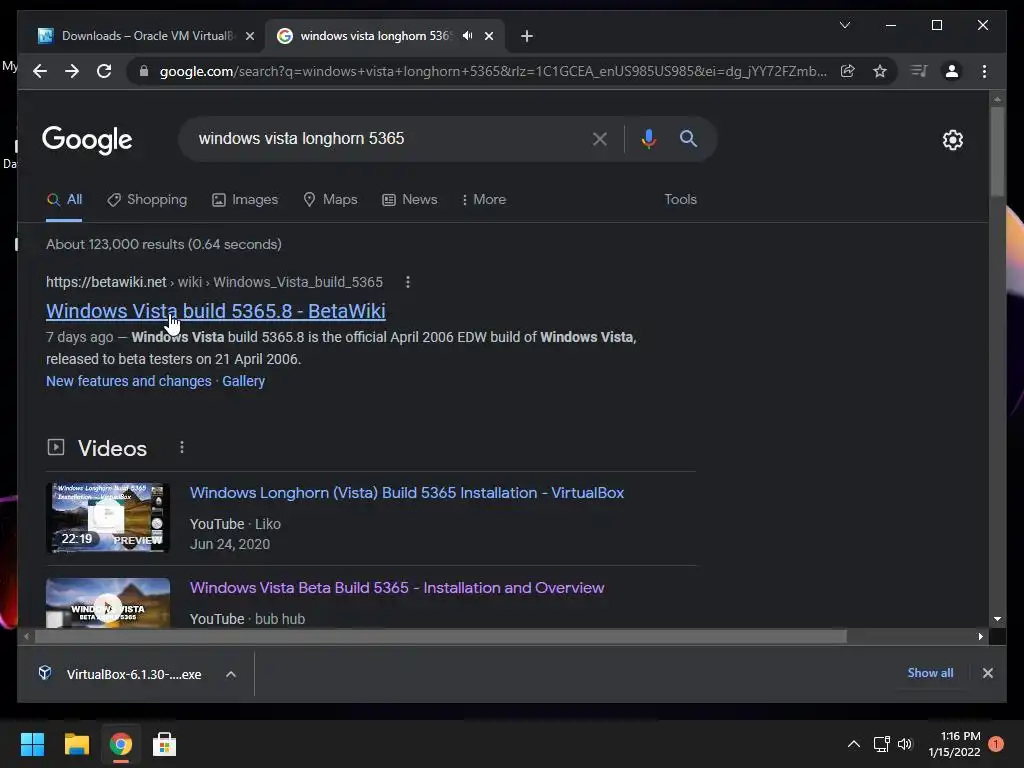Image resolution: width=1024 pixels, height=768 pixels.
Task: Open Chrome from the taskbar
Action: (121, 744)
